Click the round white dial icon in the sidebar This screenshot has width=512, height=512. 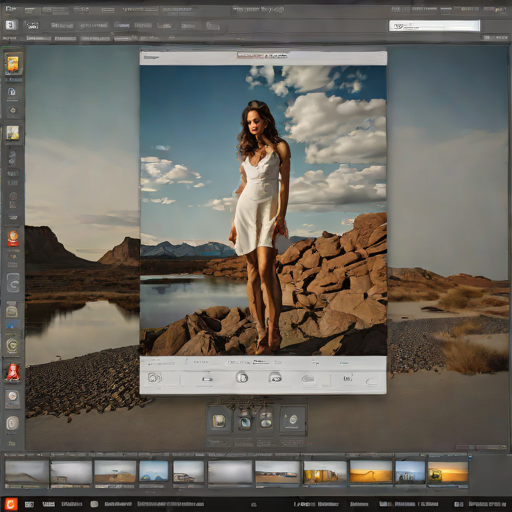[x=12, y=396]
